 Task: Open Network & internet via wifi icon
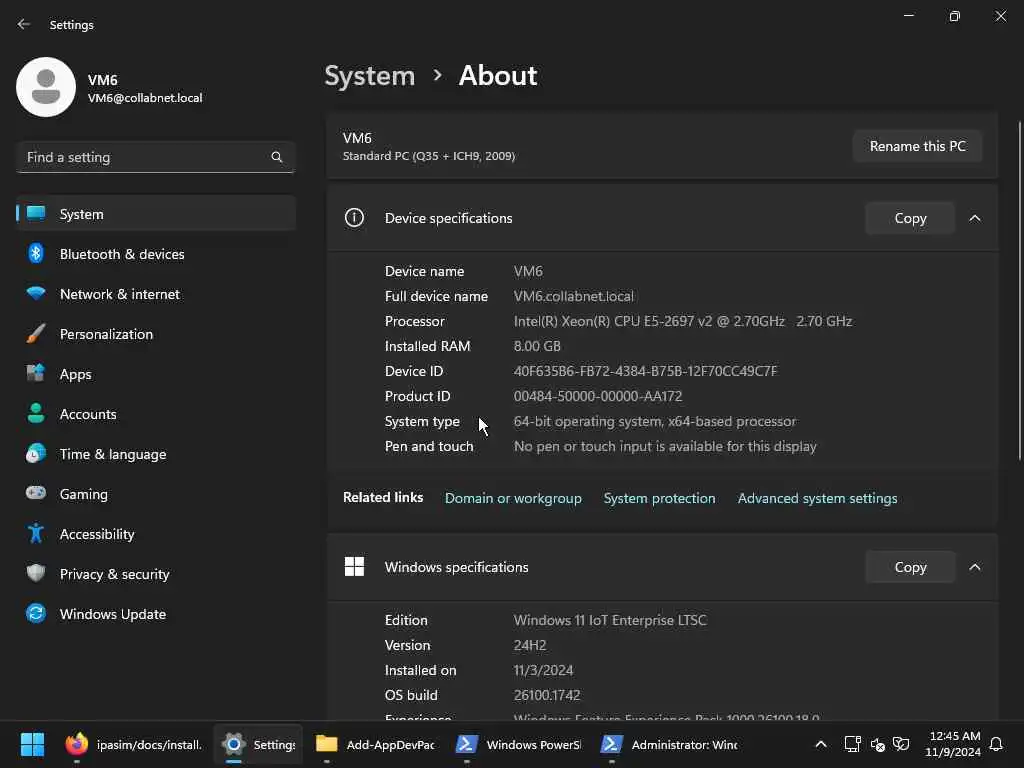pos(36,293)
